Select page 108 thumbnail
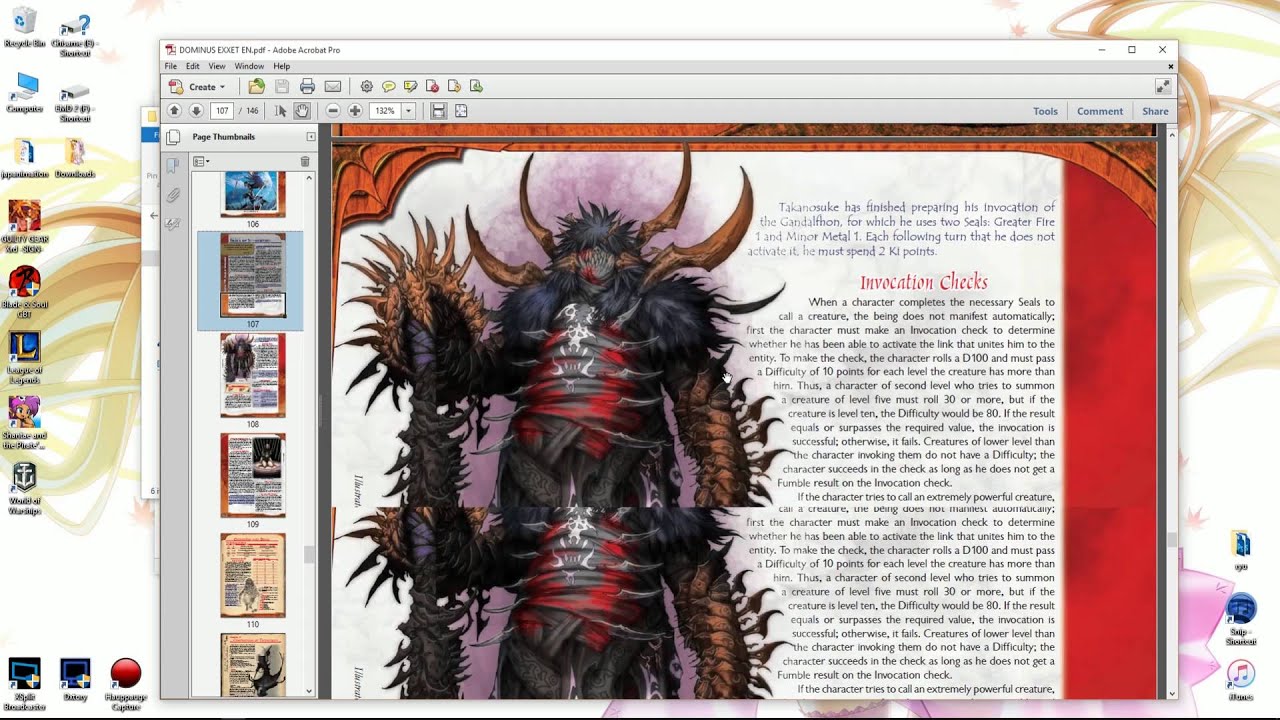Screen dimensions: 1280x720 point(253,376)
